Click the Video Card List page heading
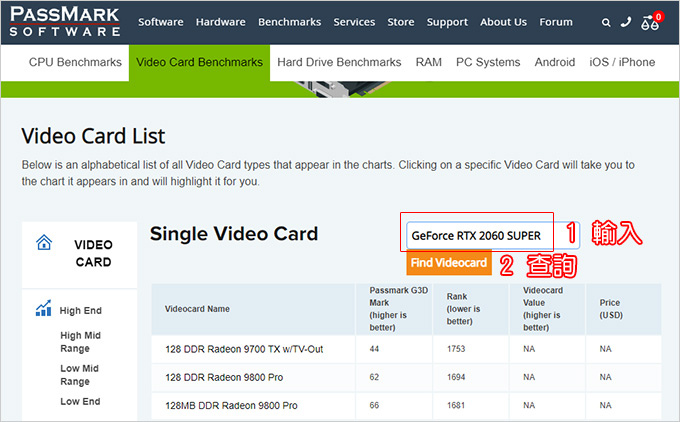The width and height of the screenshot is (680, 422). pyautogui.click(x=93, y=136)
